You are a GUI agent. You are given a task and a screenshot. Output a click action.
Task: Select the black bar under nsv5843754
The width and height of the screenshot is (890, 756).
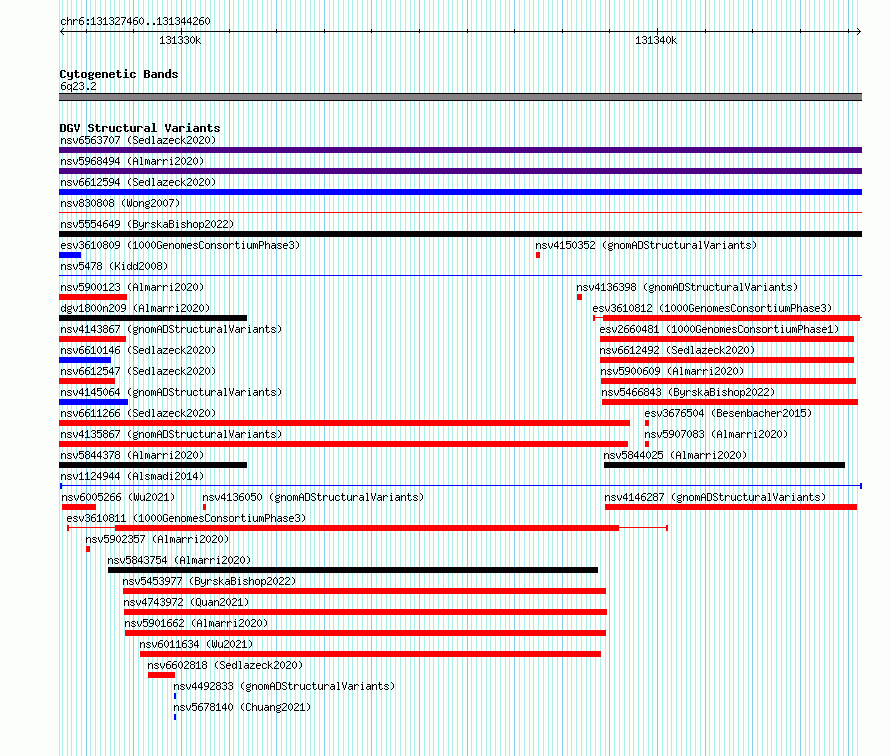click(353, 570)
